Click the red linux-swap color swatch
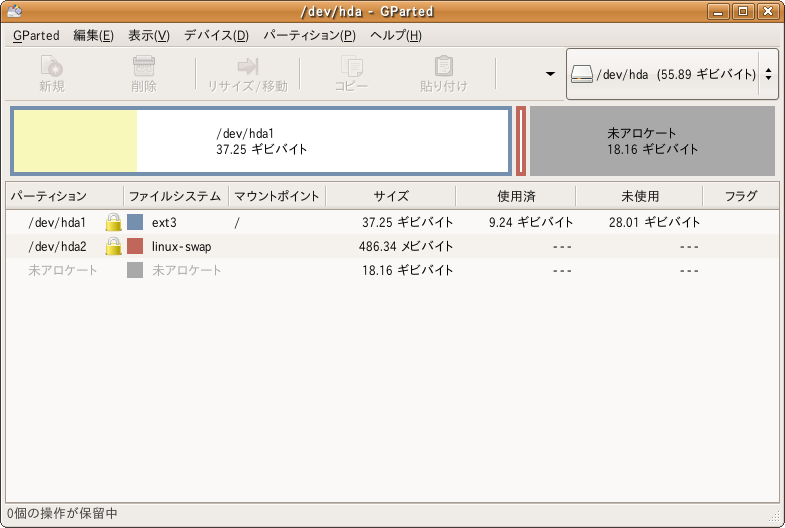This screenshot has width=785, height=528. point(135,246)
